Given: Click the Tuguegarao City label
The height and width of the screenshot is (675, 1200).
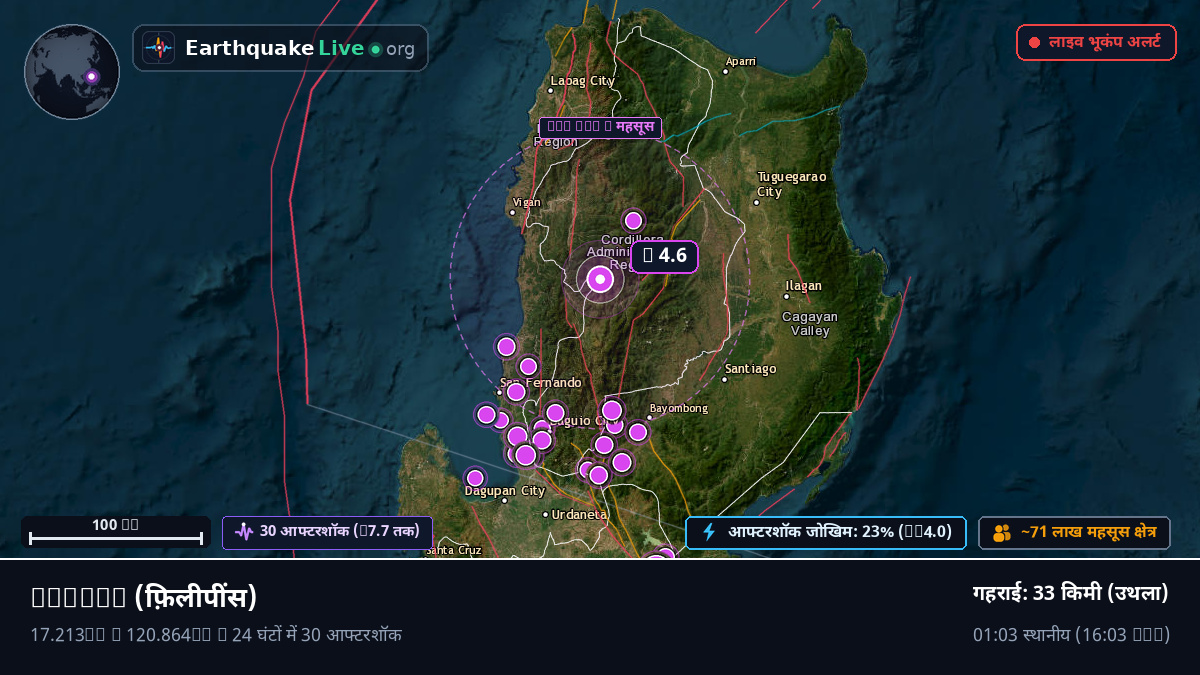Looking at the screenshot, I should [791, 184].
